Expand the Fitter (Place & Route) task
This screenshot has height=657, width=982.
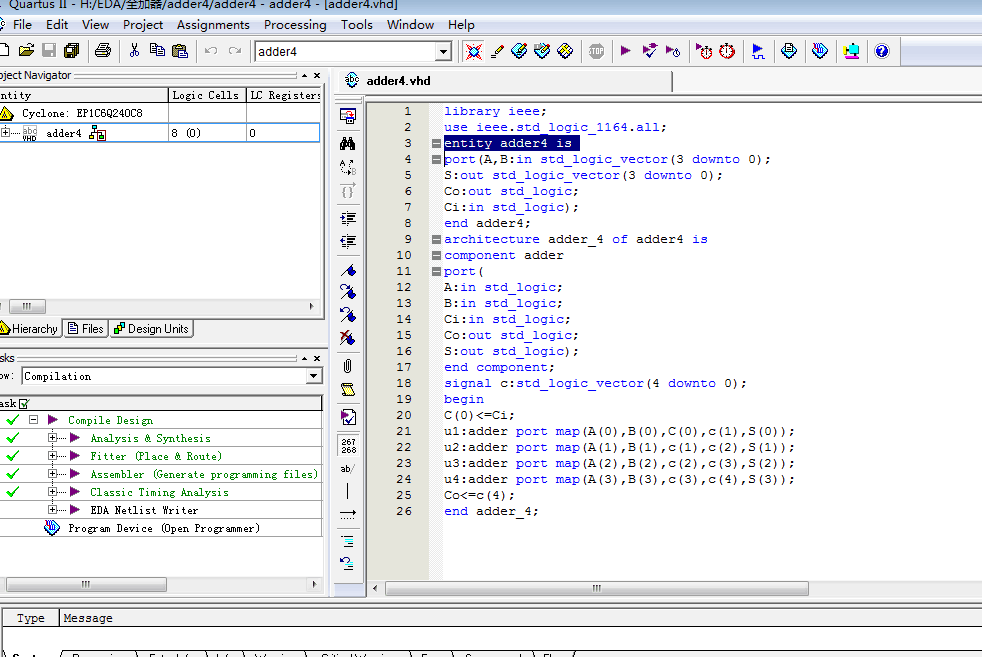pos(53,456)
